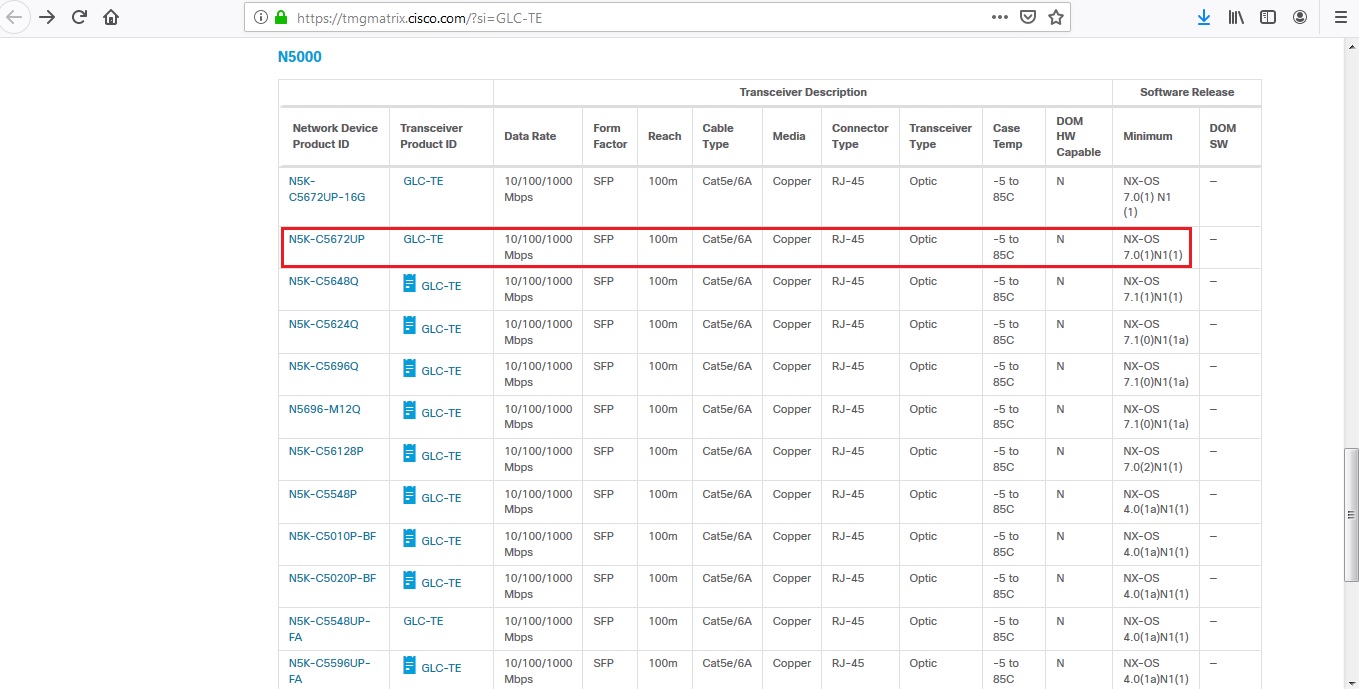Open the Firefox library
The height and width of the screenshot is (689, 1359).
click(1235, 16)
